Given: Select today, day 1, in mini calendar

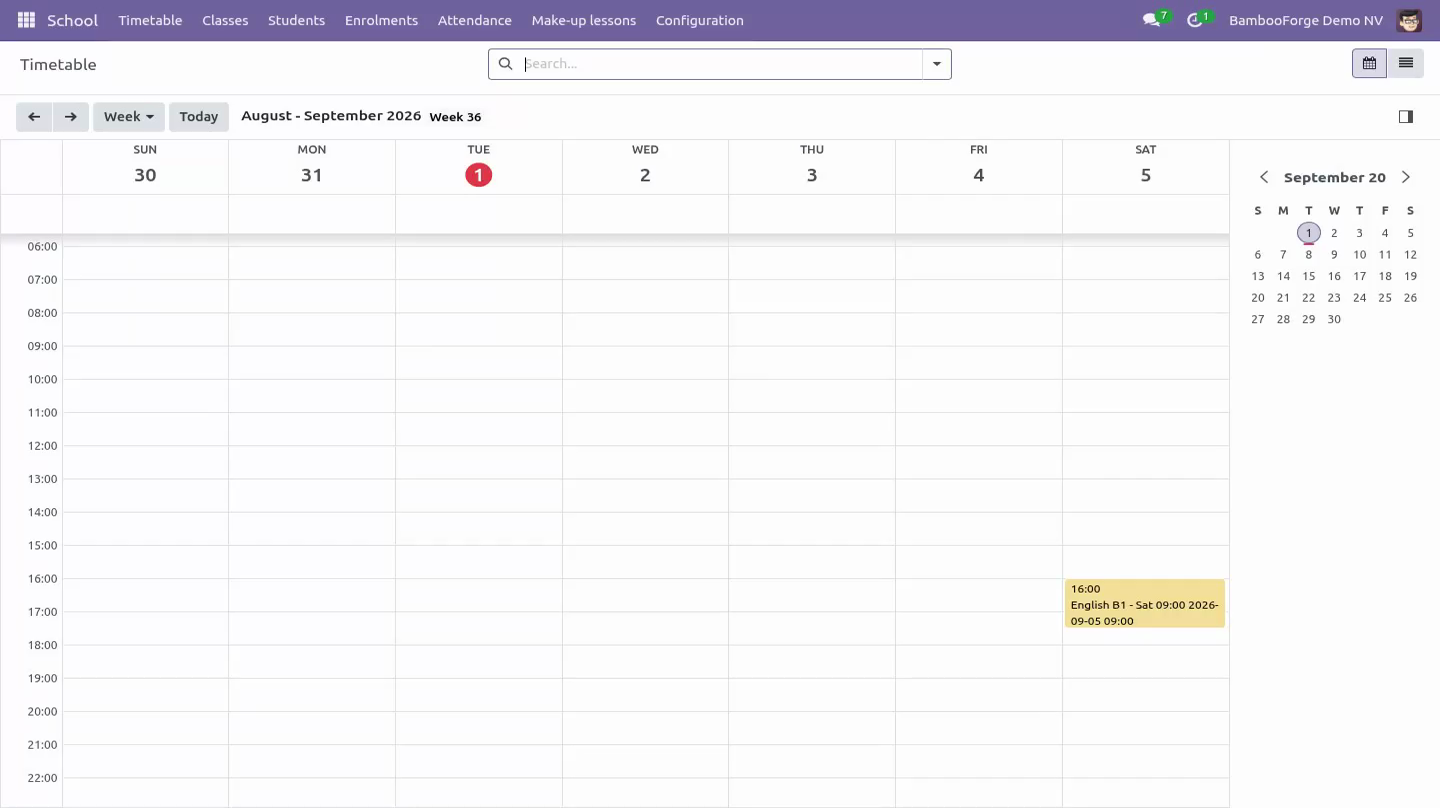Looking at the screenshot, I should [x=1308, y=233].
